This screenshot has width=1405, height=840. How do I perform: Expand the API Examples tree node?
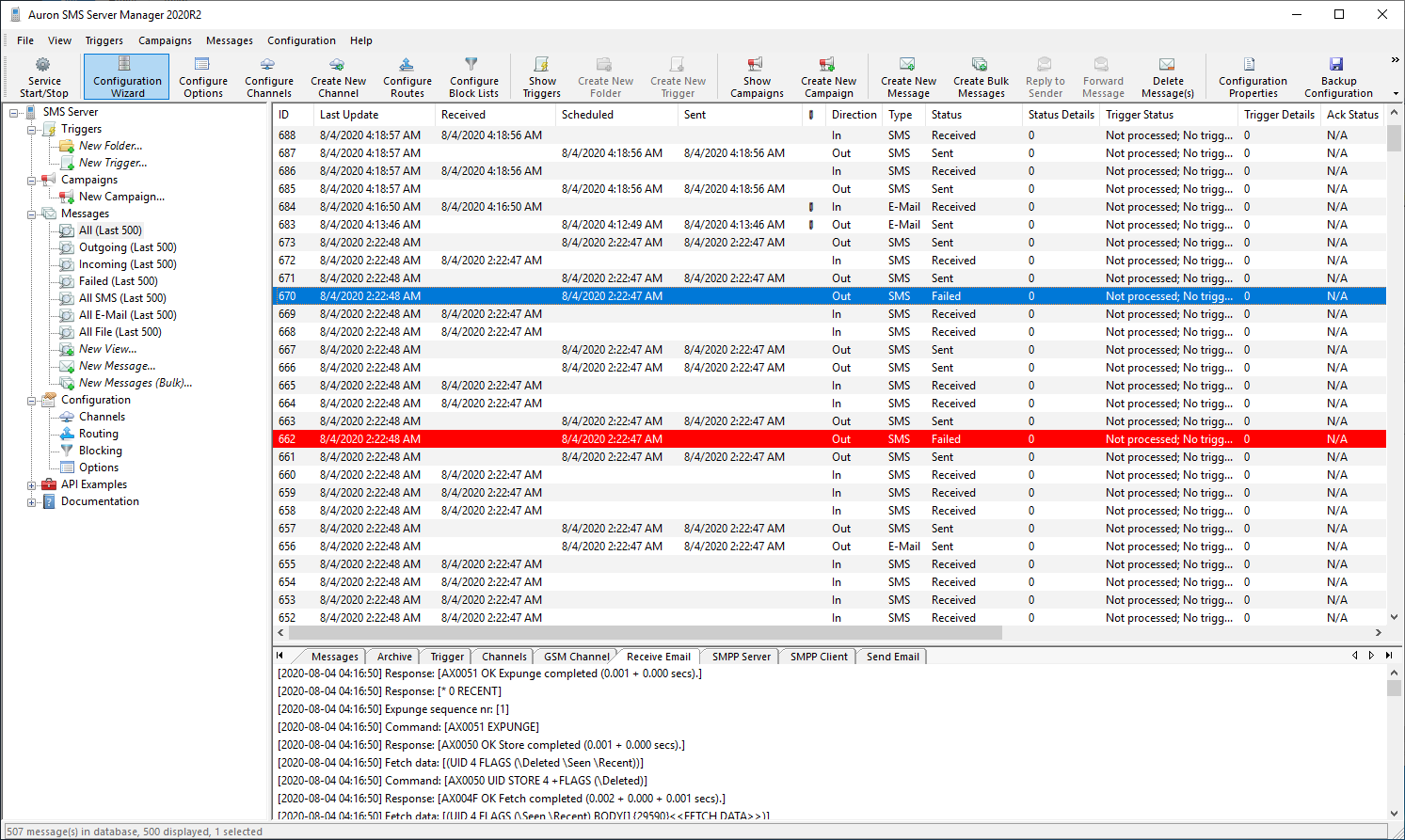pyautogui.click(x=32, y=485)
